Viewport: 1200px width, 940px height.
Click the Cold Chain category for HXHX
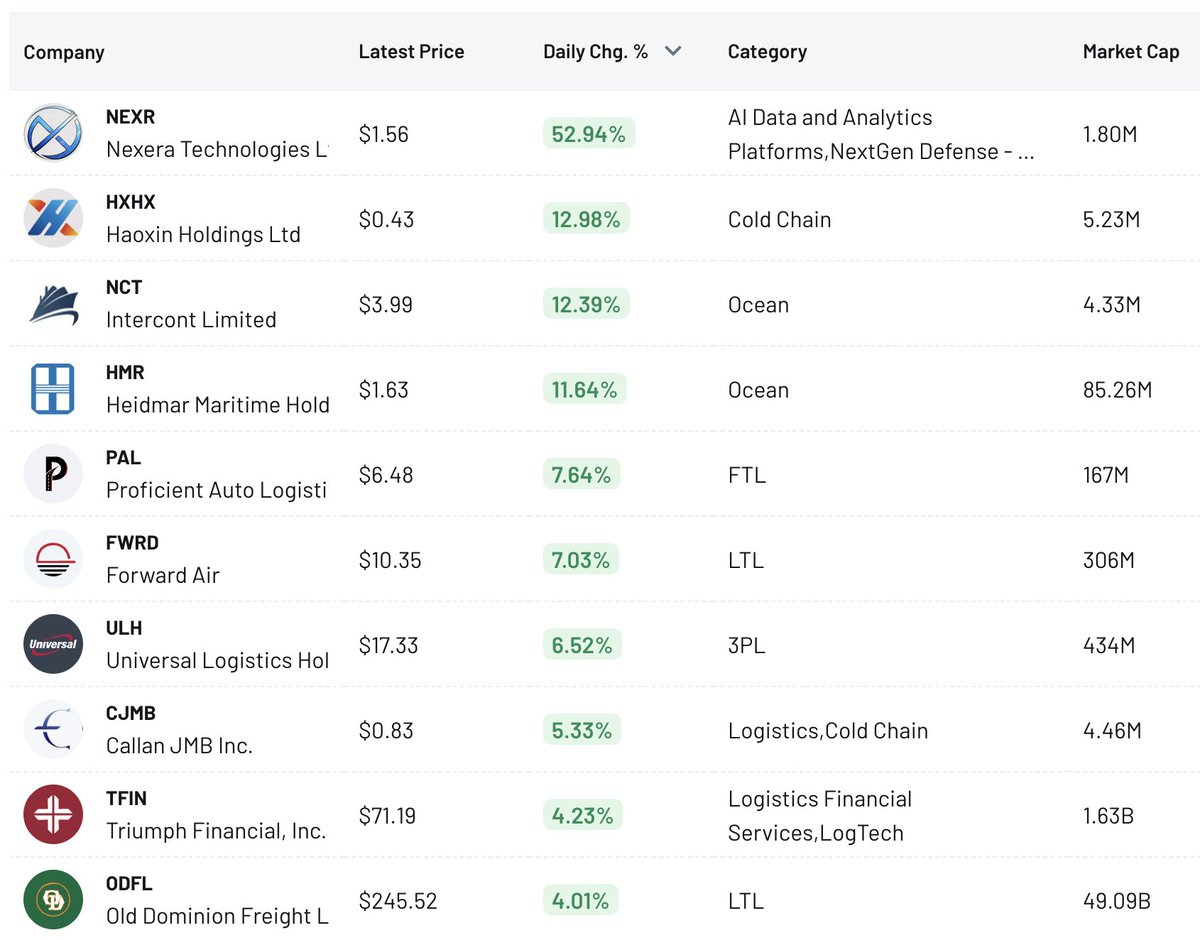tap(779, 219)
